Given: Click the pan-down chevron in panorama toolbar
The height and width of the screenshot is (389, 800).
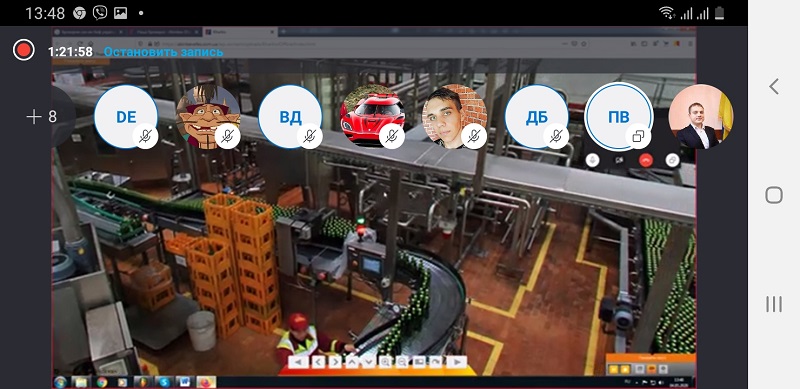Looking at the screenshot, I should coord(368,362).
